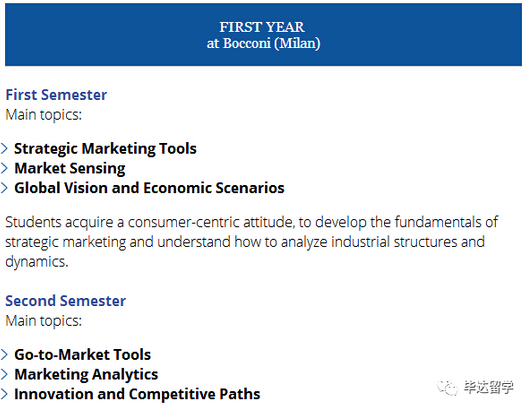Click the 'at Bocconi (Milan)' banner subtitle
Screen dimensions: 524x414
(263, 43)
